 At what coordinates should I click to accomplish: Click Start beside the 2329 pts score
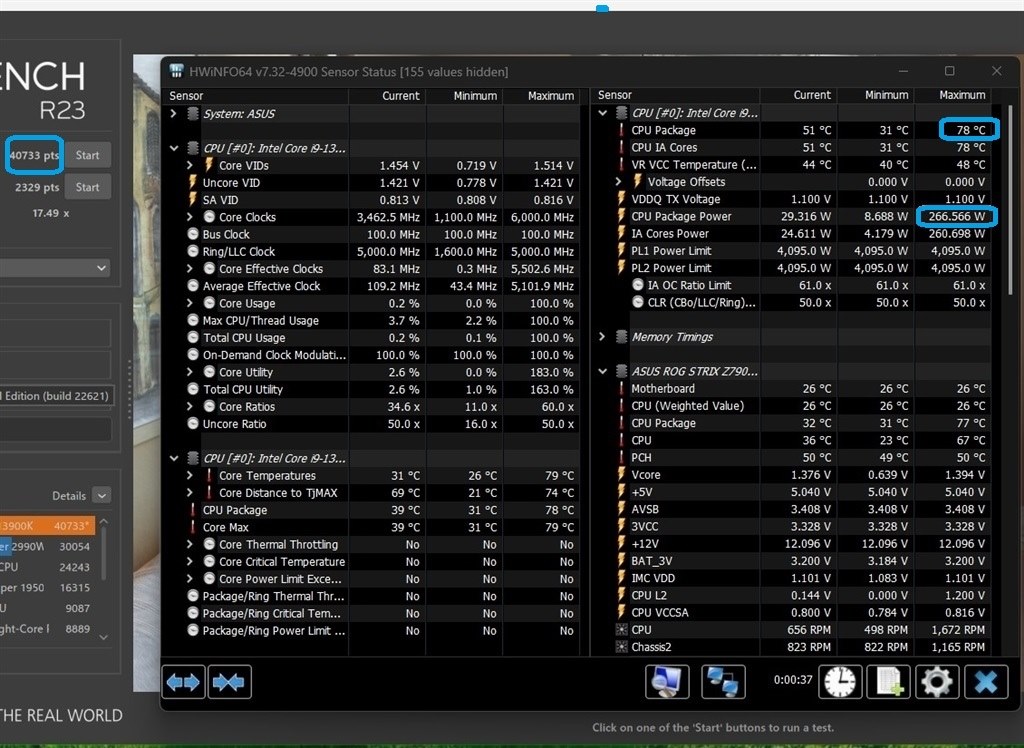click(x=88, y=187)
